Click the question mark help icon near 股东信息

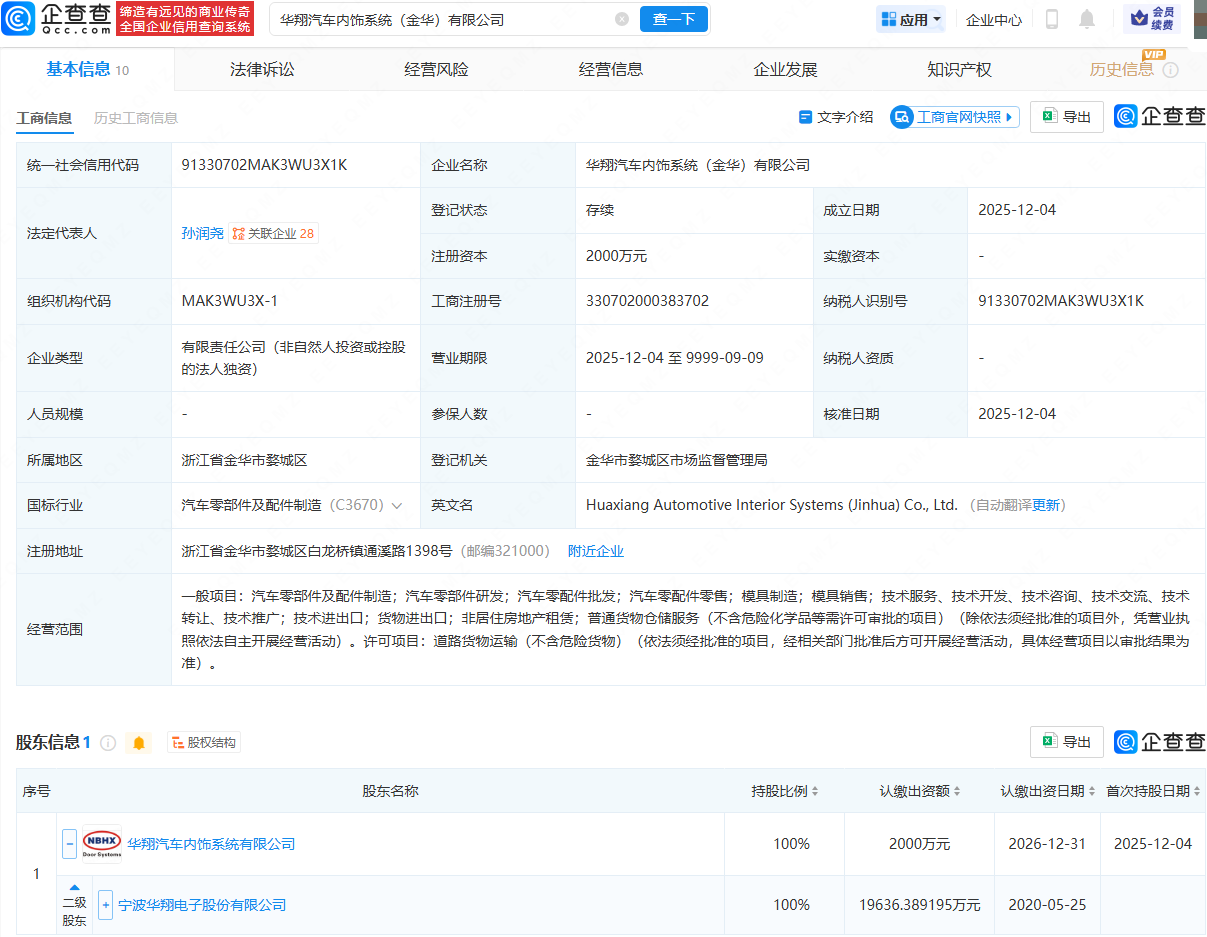pos(108,742)
